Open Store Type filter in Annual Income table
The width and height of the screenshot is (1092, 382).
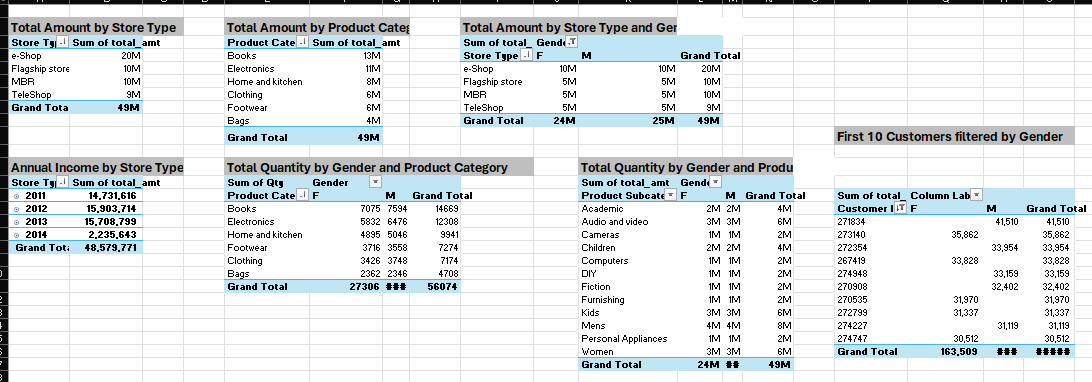click(x=63, y=182)
